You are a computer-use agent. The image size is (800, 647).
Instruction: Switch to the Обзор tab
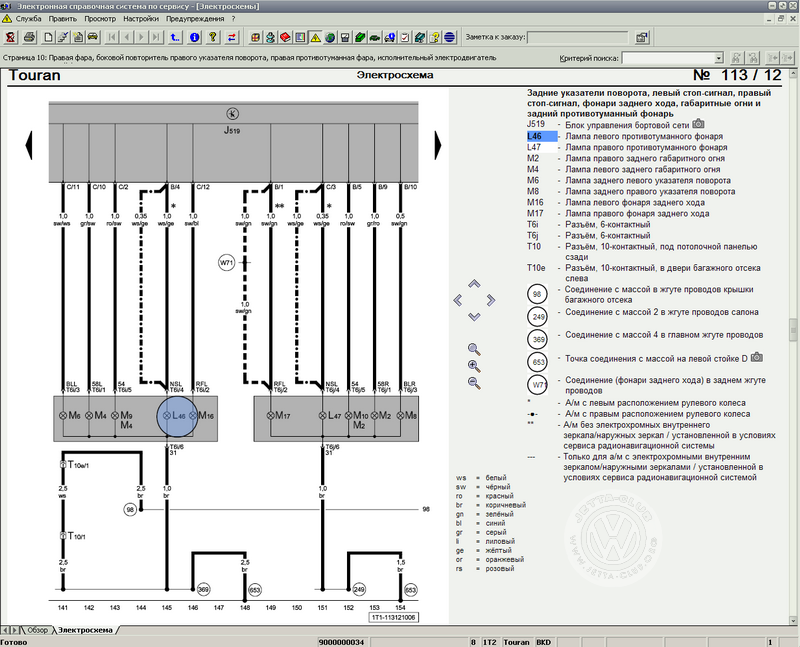click(37, 630)
